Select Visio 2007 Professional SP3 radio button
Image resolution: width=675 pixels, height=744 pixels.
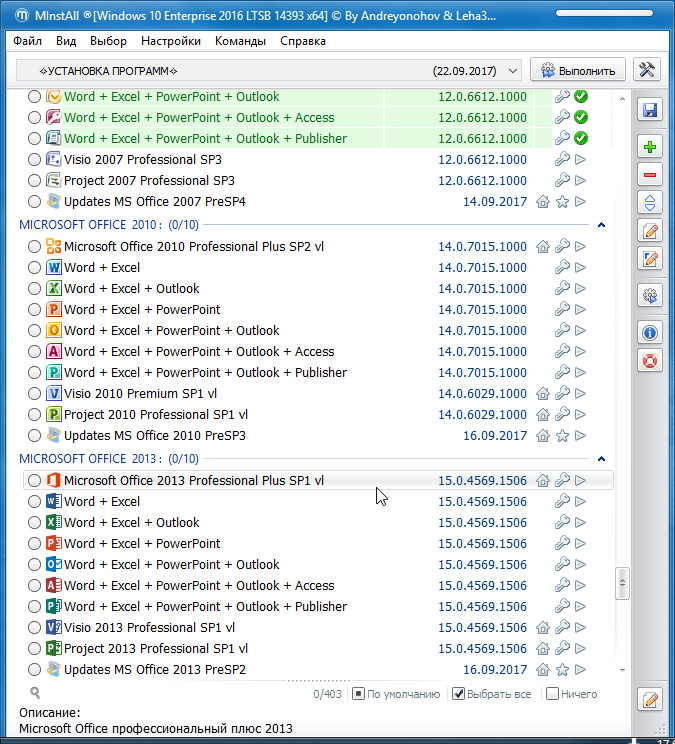click(34, 159)
